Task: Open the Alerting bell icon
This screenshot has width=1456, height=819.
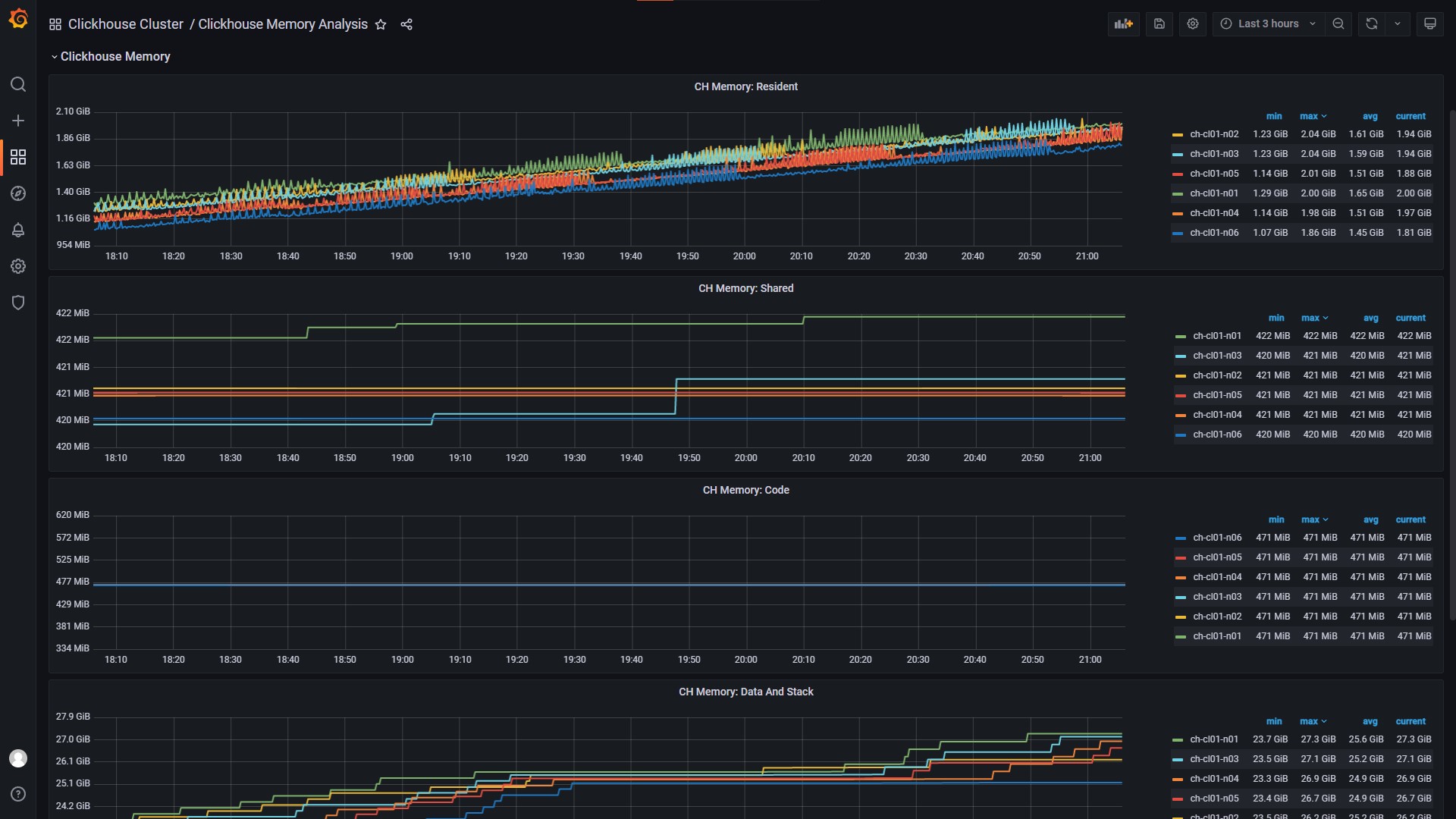Action: 18,230
